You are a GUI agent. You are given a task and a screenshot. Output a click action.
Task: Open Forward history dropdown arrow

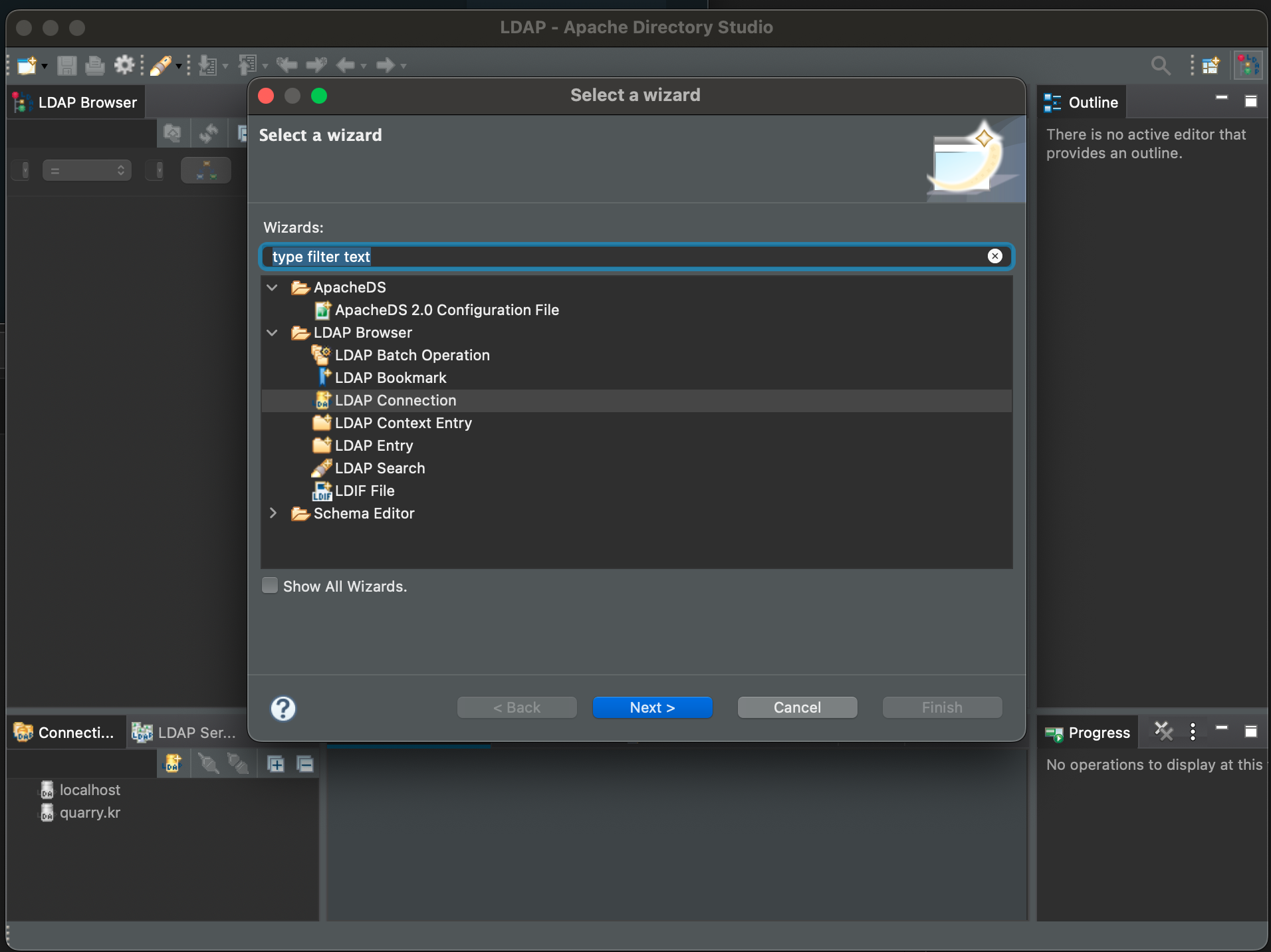click(403, 66)
